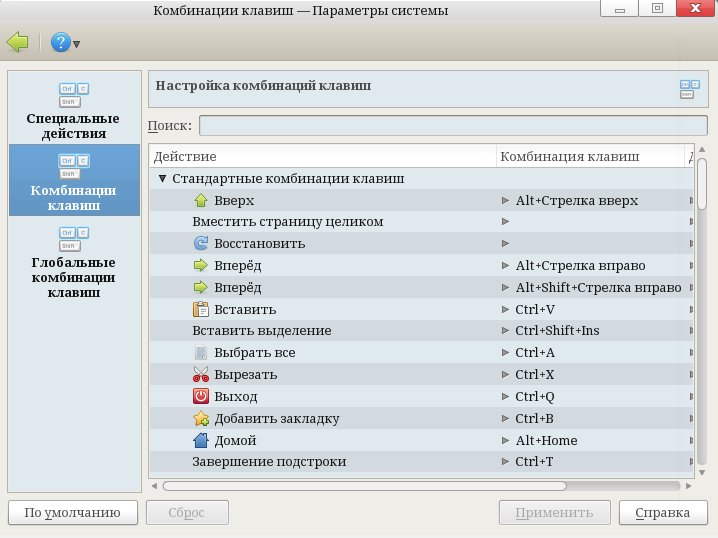
Task: Focus the Поиск search field
Action: pyautogui.click(x=453, y=125)
